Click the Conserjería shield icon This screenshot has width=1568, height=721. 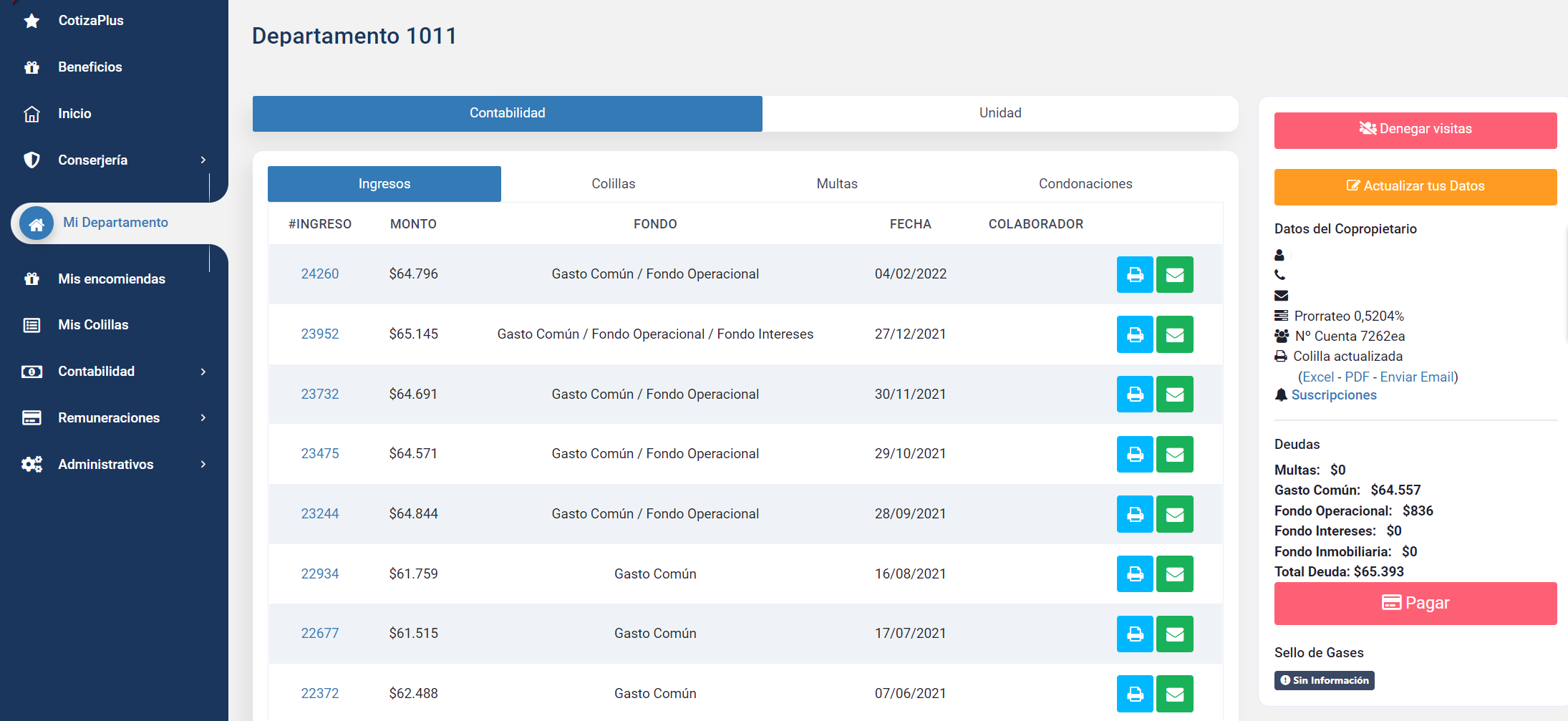pos(32,160)
